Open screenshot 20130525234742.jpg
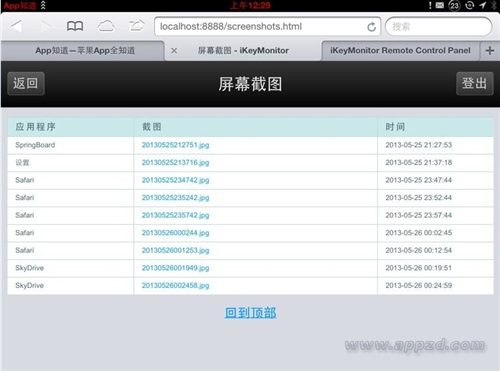The height and width of the screenshot is (371, 500). click(175, 180)
